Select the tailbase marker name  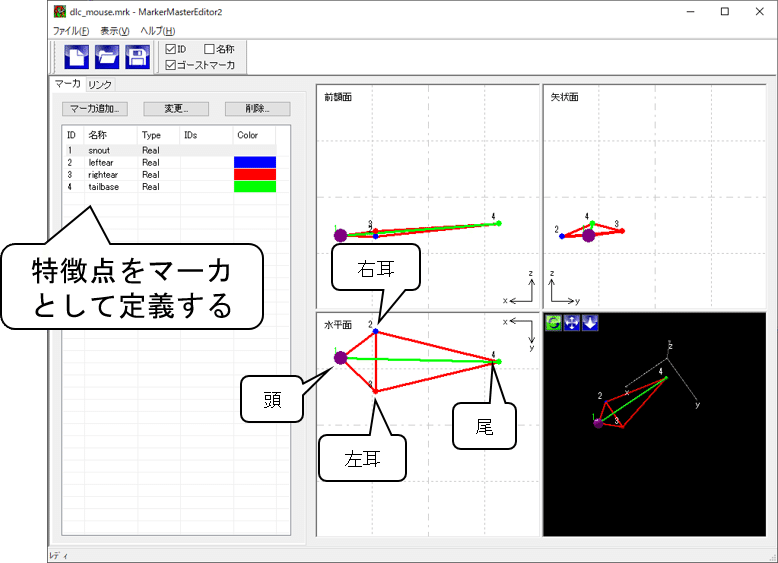tap(104, 187)
